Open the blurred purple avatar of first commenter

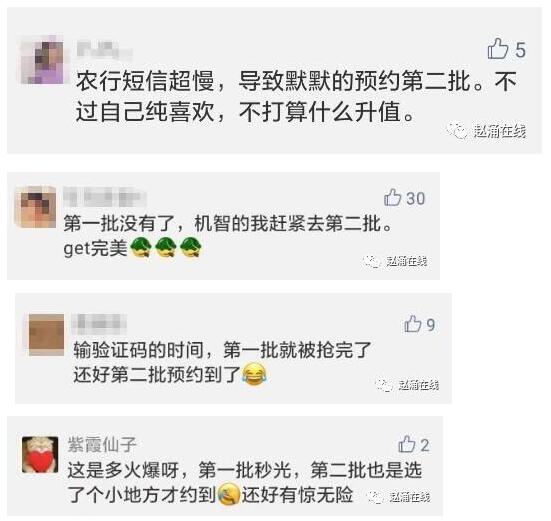coord(43,60)
